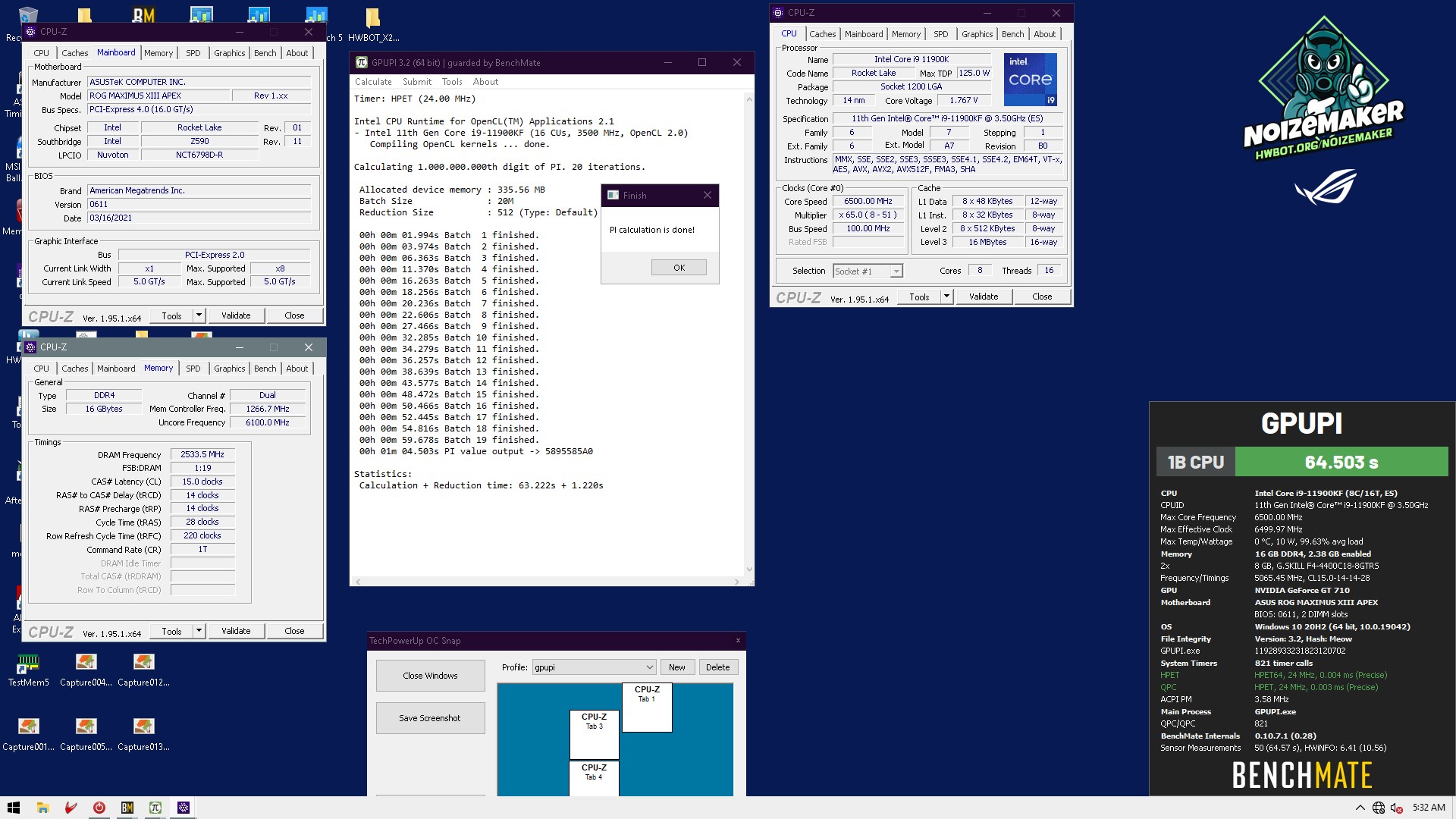Image resolution: width=1456 pixels, height=819 pixels.
Task: Click GPUPI window title bar icon
Action: click(x=362, y=63)
